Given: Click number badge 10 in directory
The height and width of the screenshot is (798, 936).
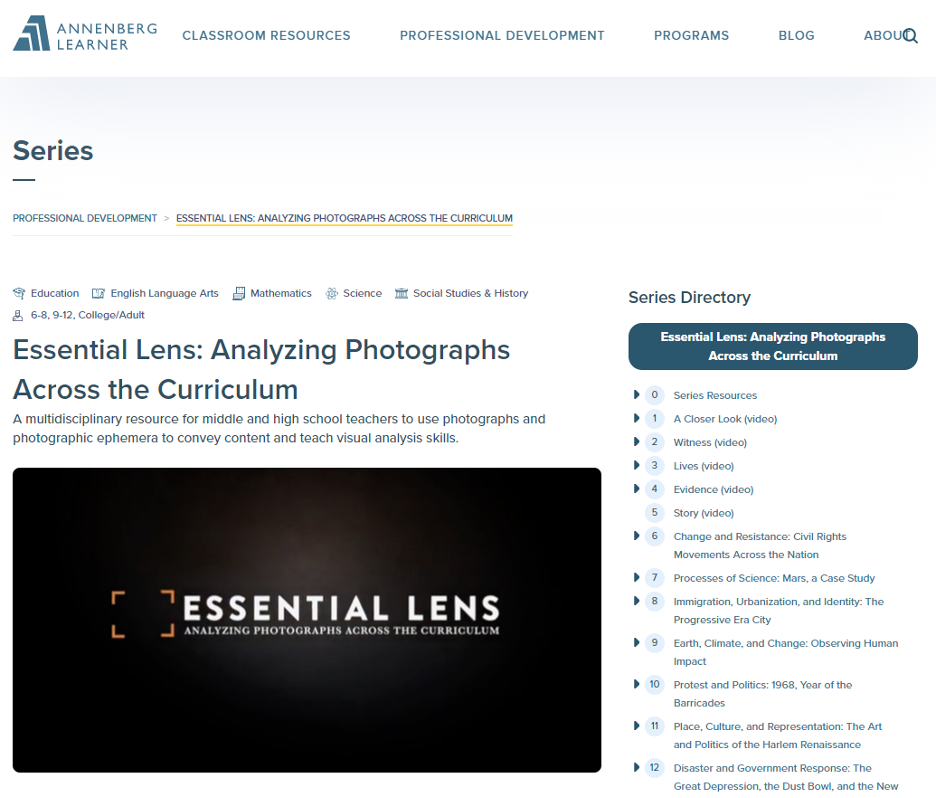Looking at the screenshot, I should pyautogui.click(x=655, y=685).
